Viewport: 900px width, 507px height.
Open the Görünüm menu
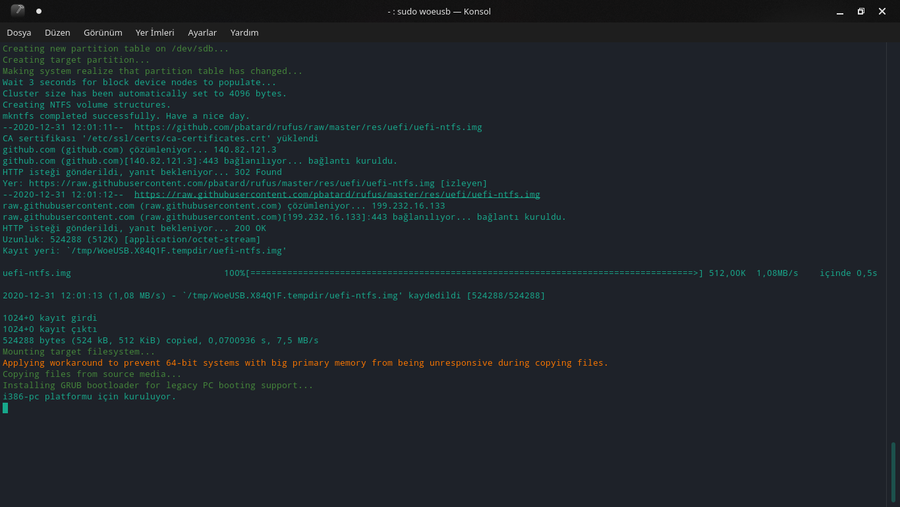pos(103,32)
